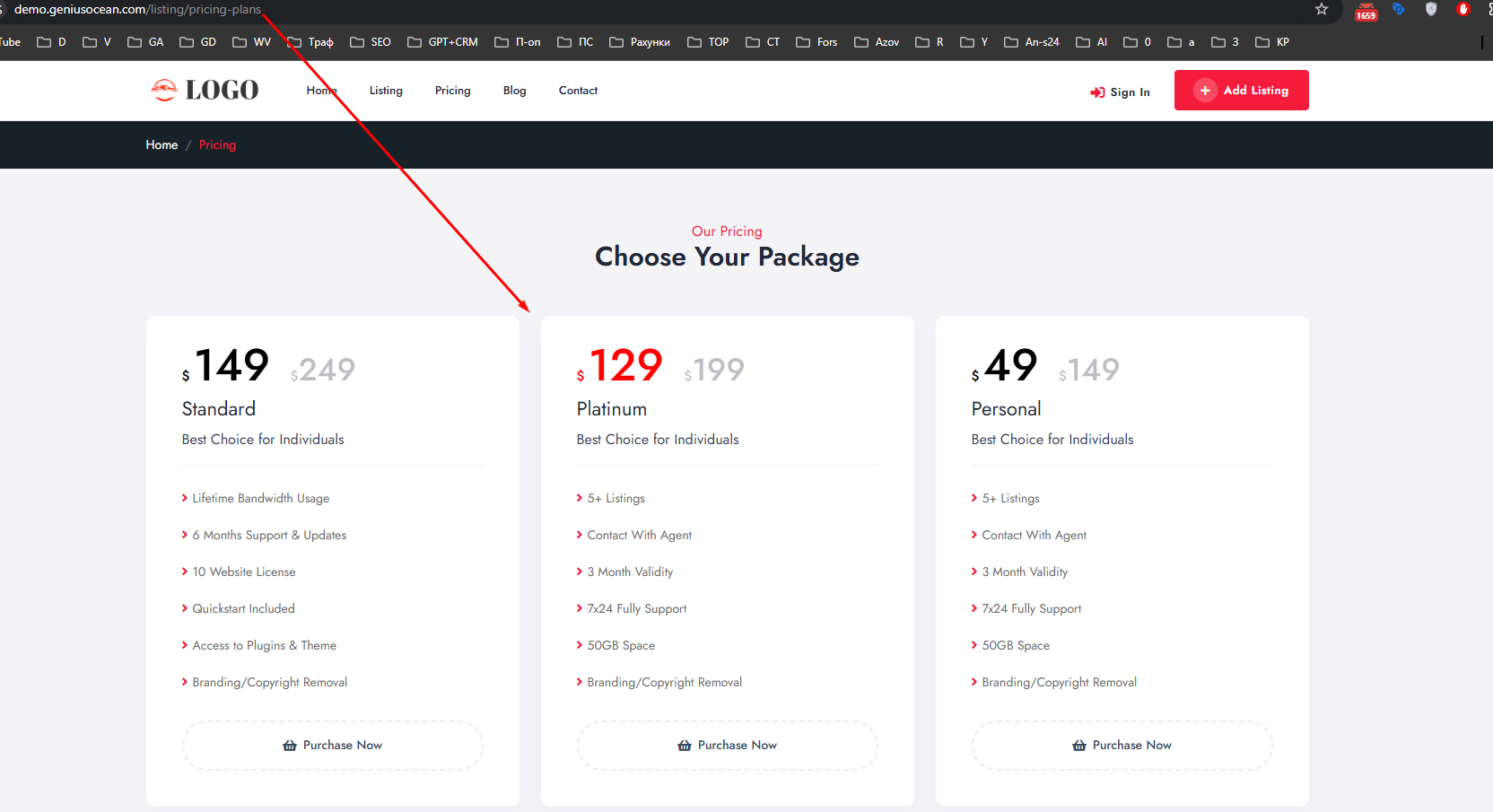This screenshot has width=1493, height=812.
Task: Open the Blog menu item
Action: (x=514, y=91)
